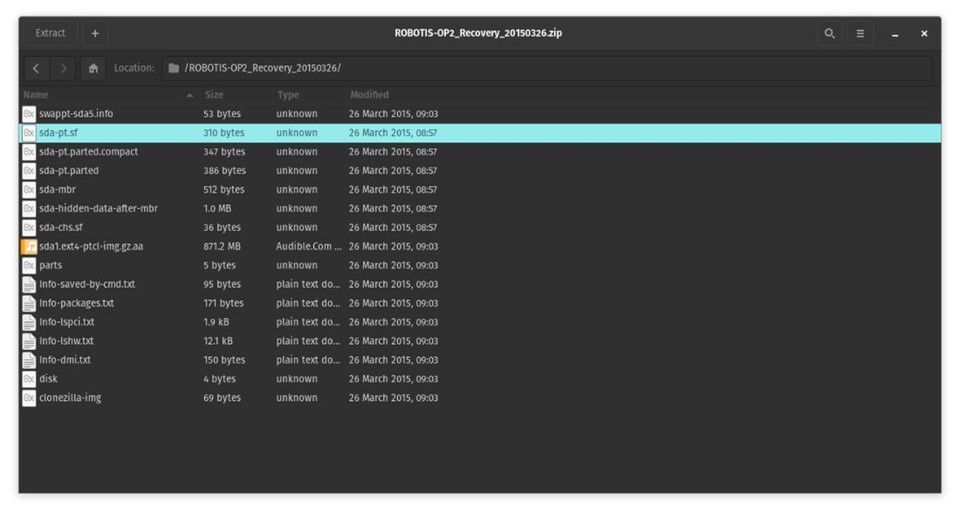This screenshot has width=960, height=514.
Task: Select the sda-mbr file
Action: pos(57,190)
